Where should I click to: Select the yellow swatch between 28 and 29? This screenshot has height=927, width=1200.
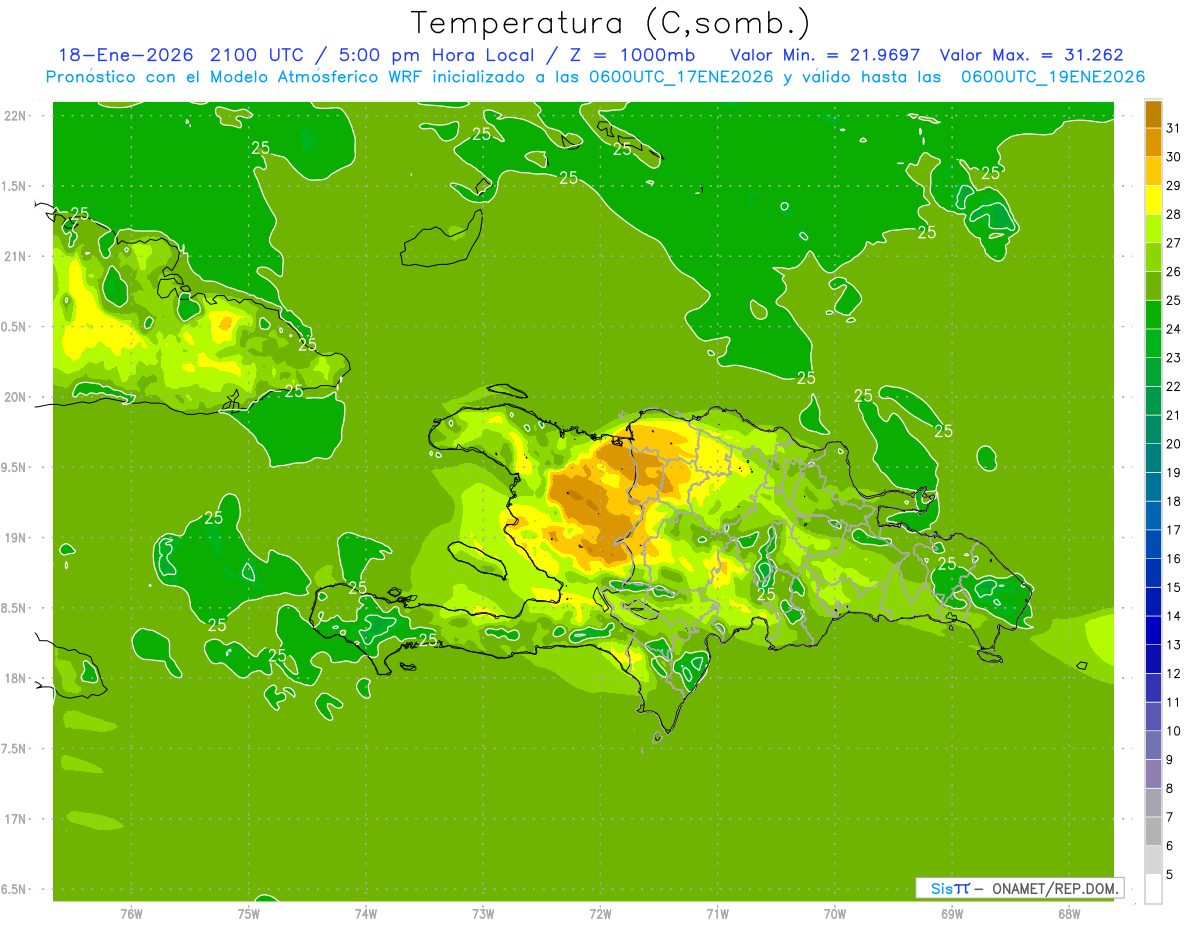1154,200
